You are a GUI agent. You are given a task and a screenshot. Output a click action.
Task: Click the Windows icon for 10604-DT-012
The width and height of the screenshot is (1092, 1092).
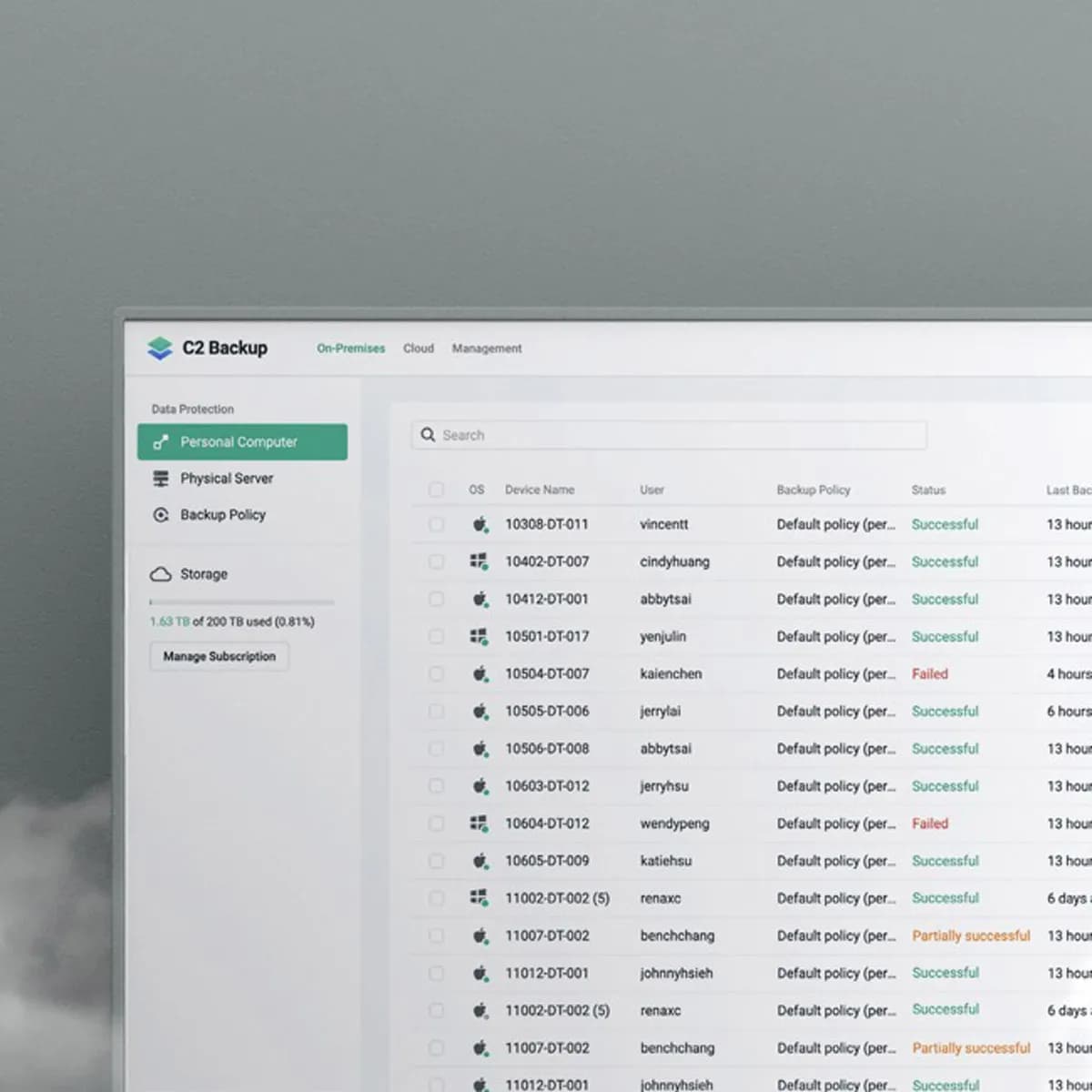(x=479, y=824)
